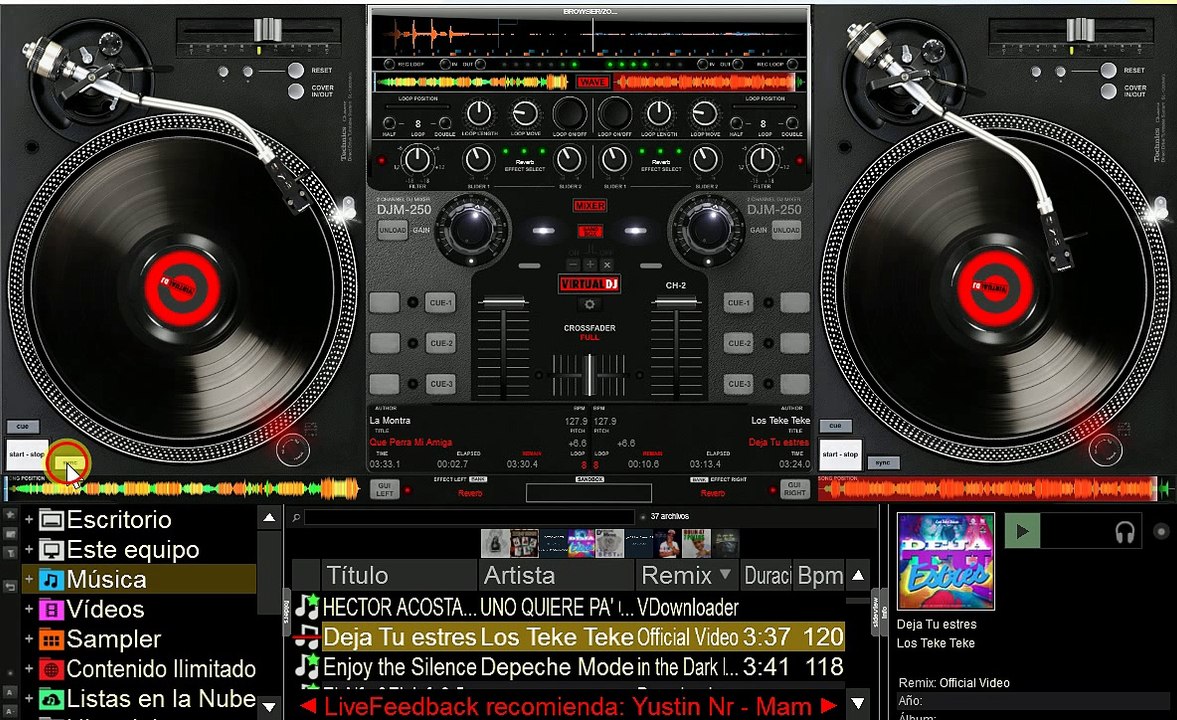Set loop OUT point on left deck

tap(481, 65)
